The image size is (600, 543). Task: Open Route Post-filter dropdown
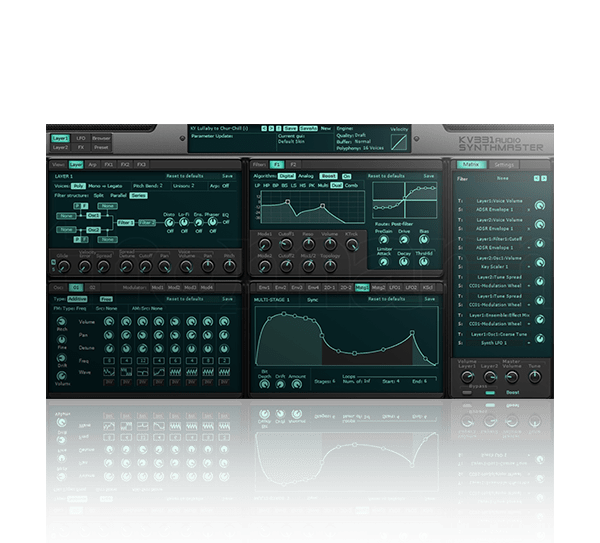coord(394,224)
